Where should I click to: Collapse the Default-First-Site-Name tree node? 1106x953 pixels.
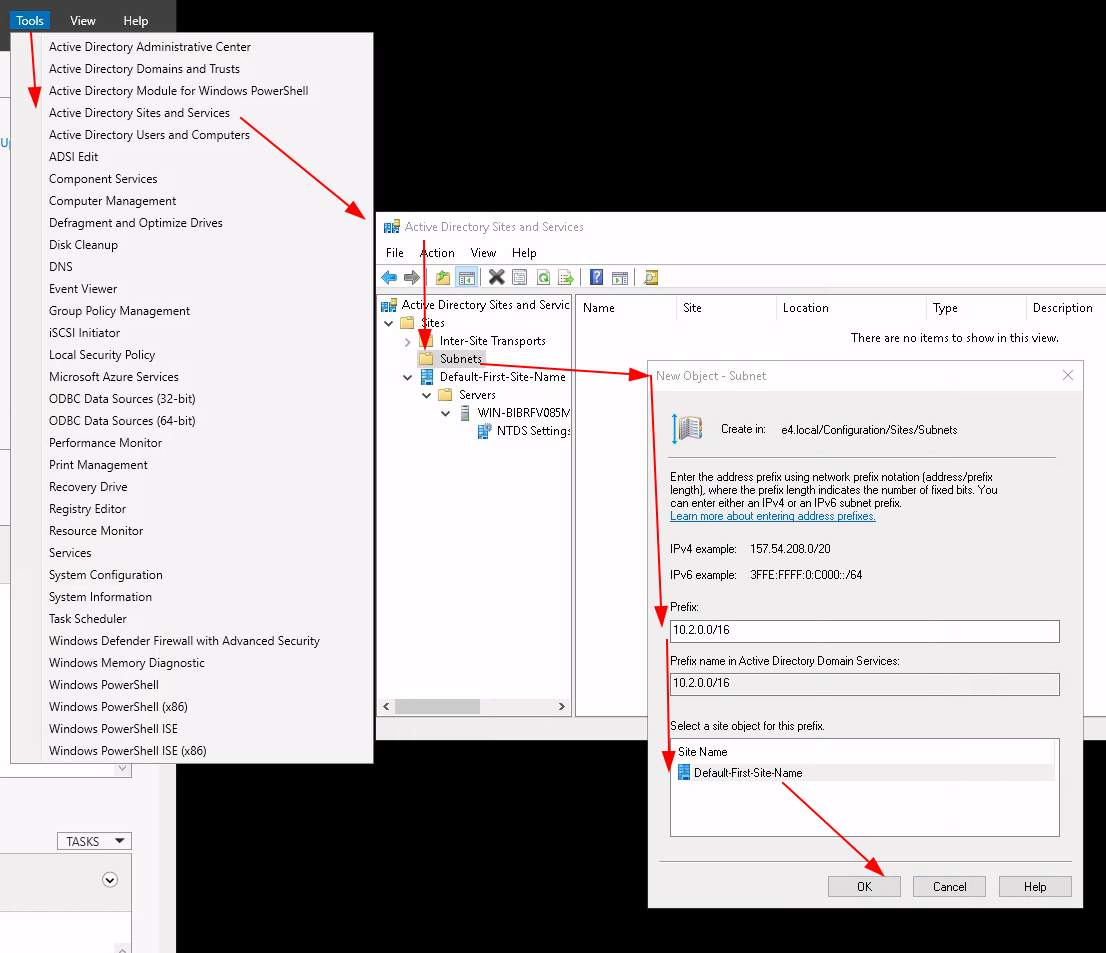[x=408, y=377]
